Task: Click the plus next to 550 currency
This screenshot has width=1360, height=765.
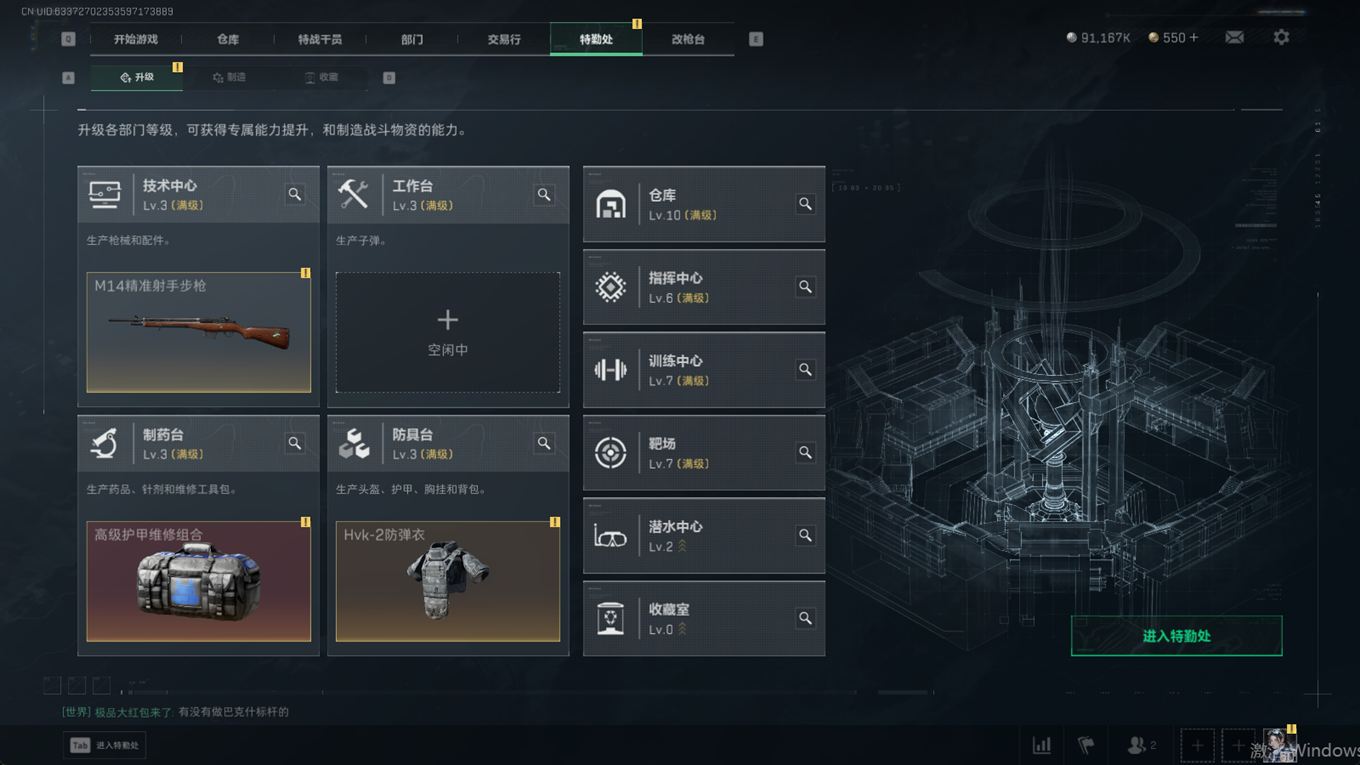Action: (x=1193, y=38)
